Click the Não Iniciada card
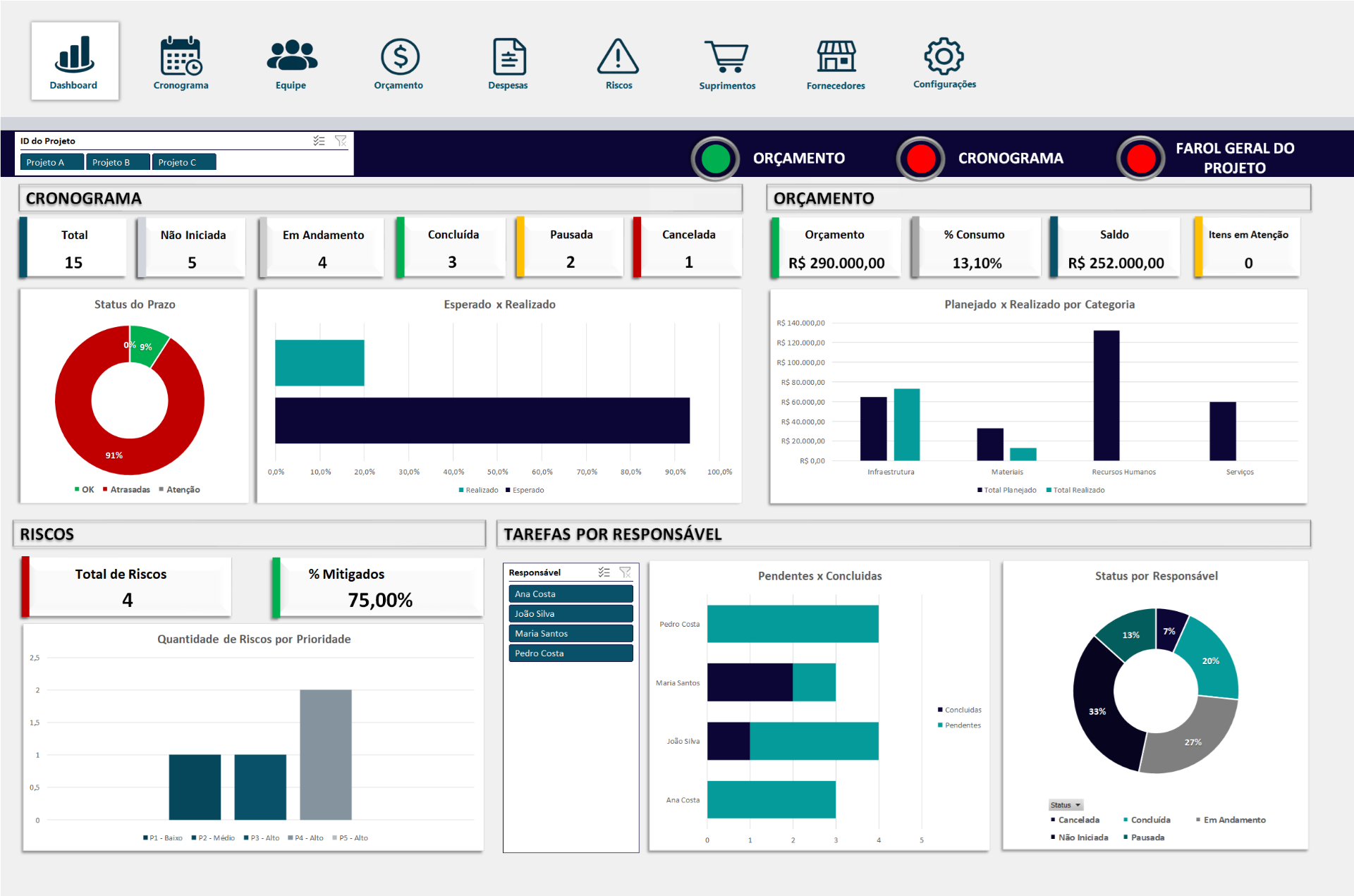This screenshot has width=1354, height=896. [192, 247]
